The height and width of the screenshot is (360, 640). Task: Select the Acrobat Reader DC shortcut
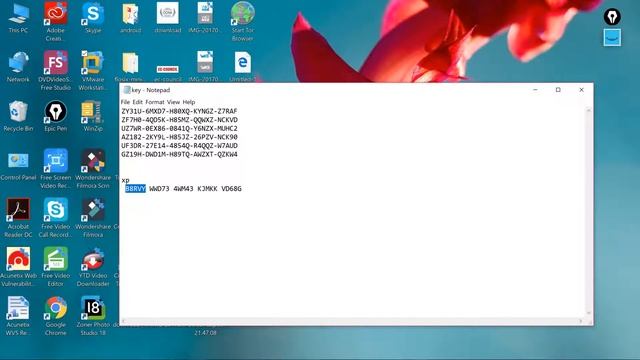click(18, 218)
